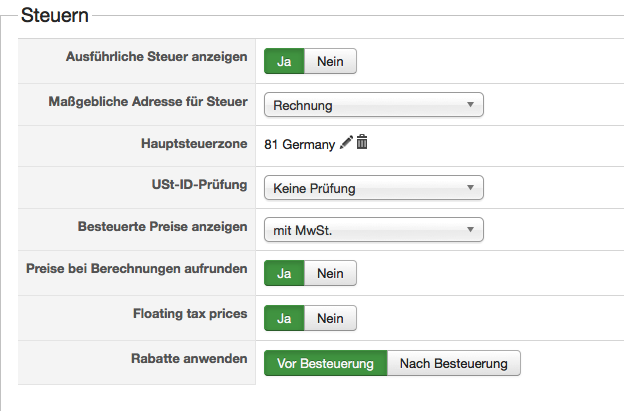
Task: Select Nein for Floating tax prices
Action: coord(330,318)
